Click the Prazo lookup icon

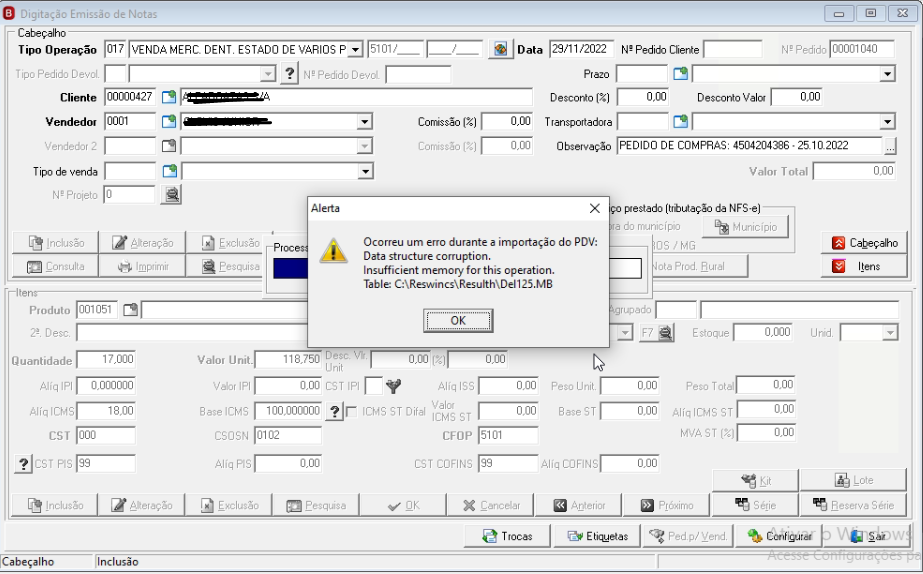tap(680, 74)
